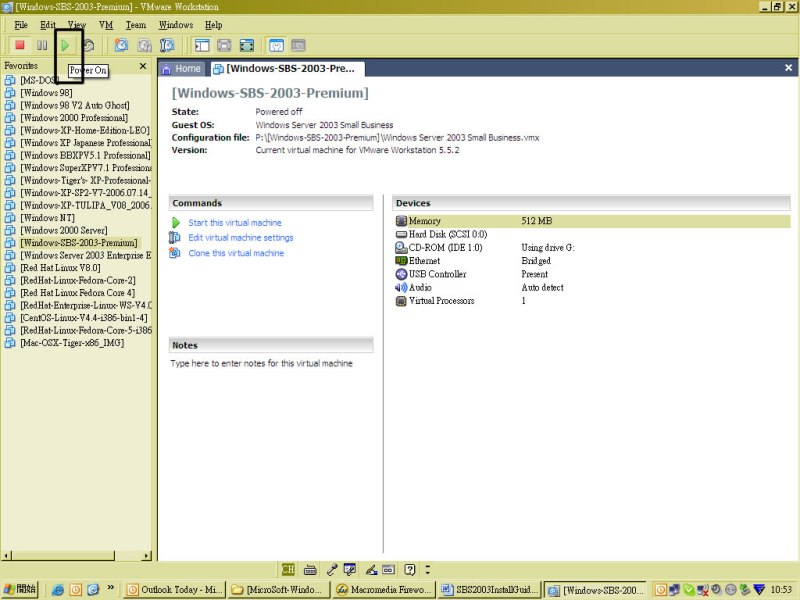The image size is (800, 600).
Task: Open the Snapshot Manager toolbar icon
Action: 167,45
